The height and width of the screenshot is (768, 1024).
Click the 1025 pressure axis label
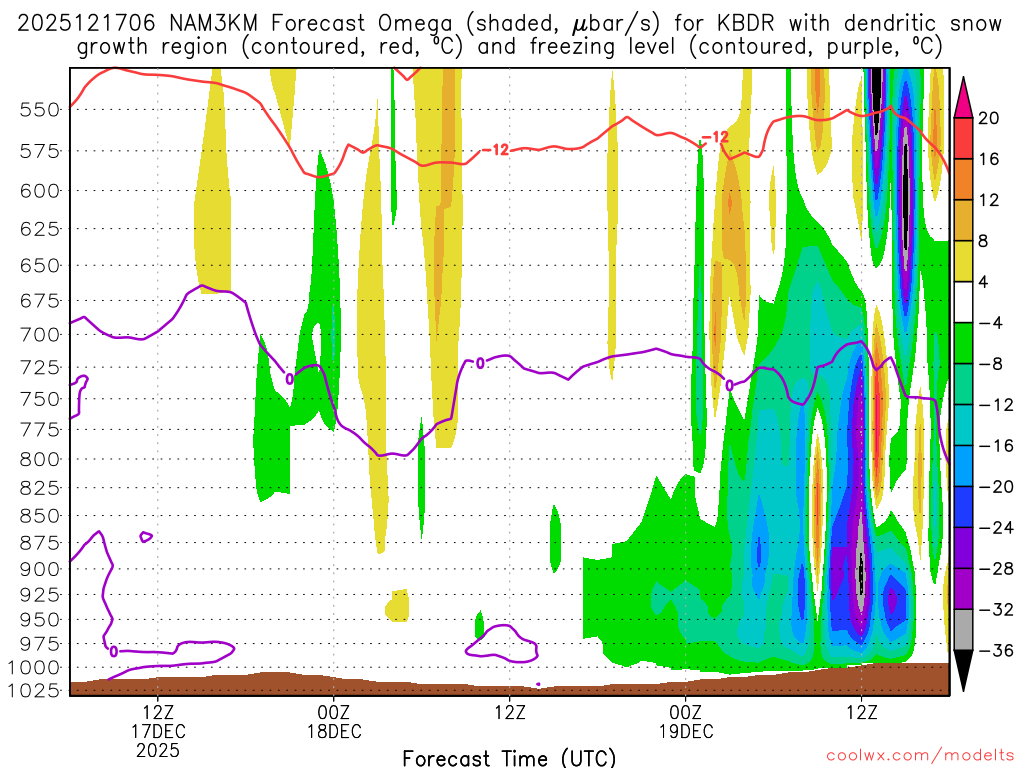click(34, 690)
